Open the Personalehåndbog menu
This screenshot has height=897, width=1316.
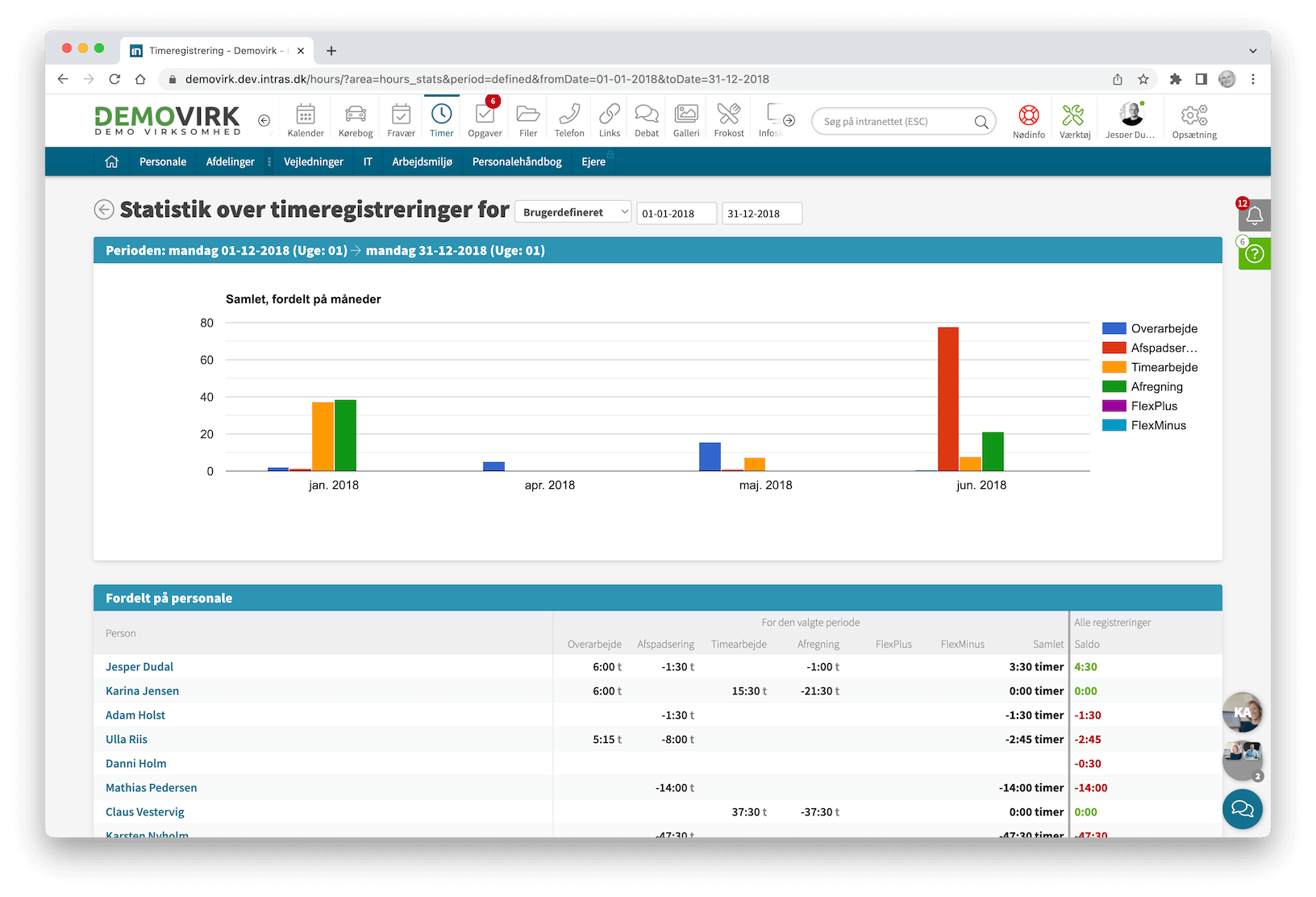tap(517, 161)
